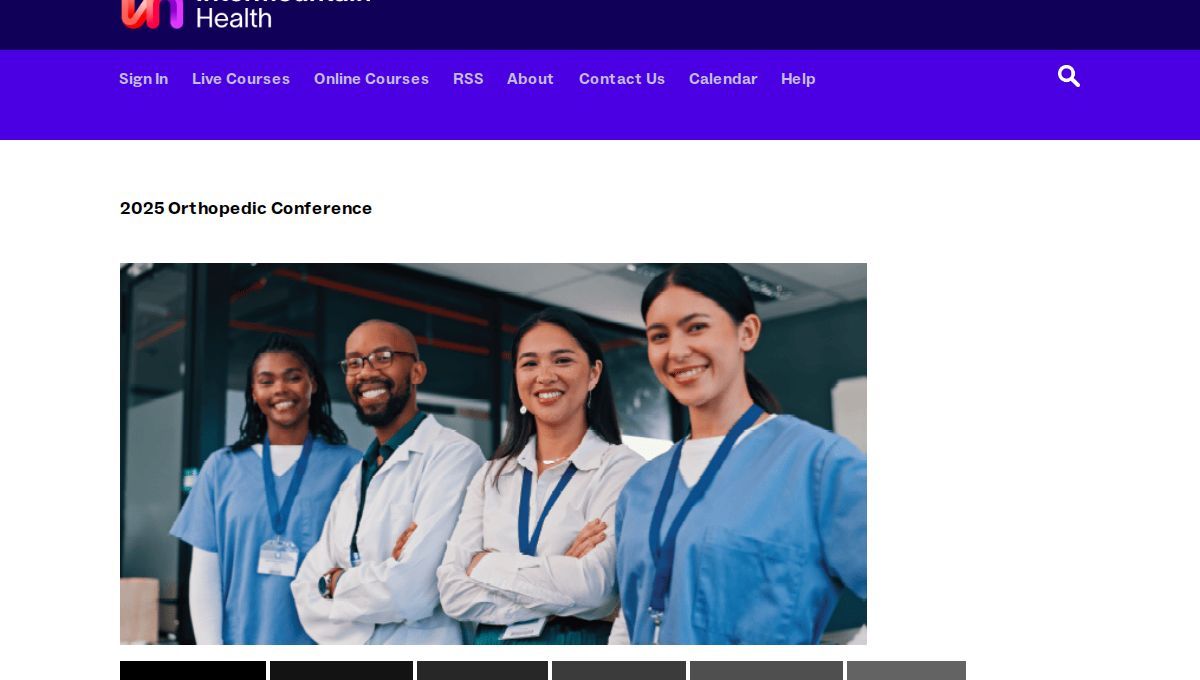Open Online Courses menu item
Viewport: 1200px width, 680px height.
[371, 79]
